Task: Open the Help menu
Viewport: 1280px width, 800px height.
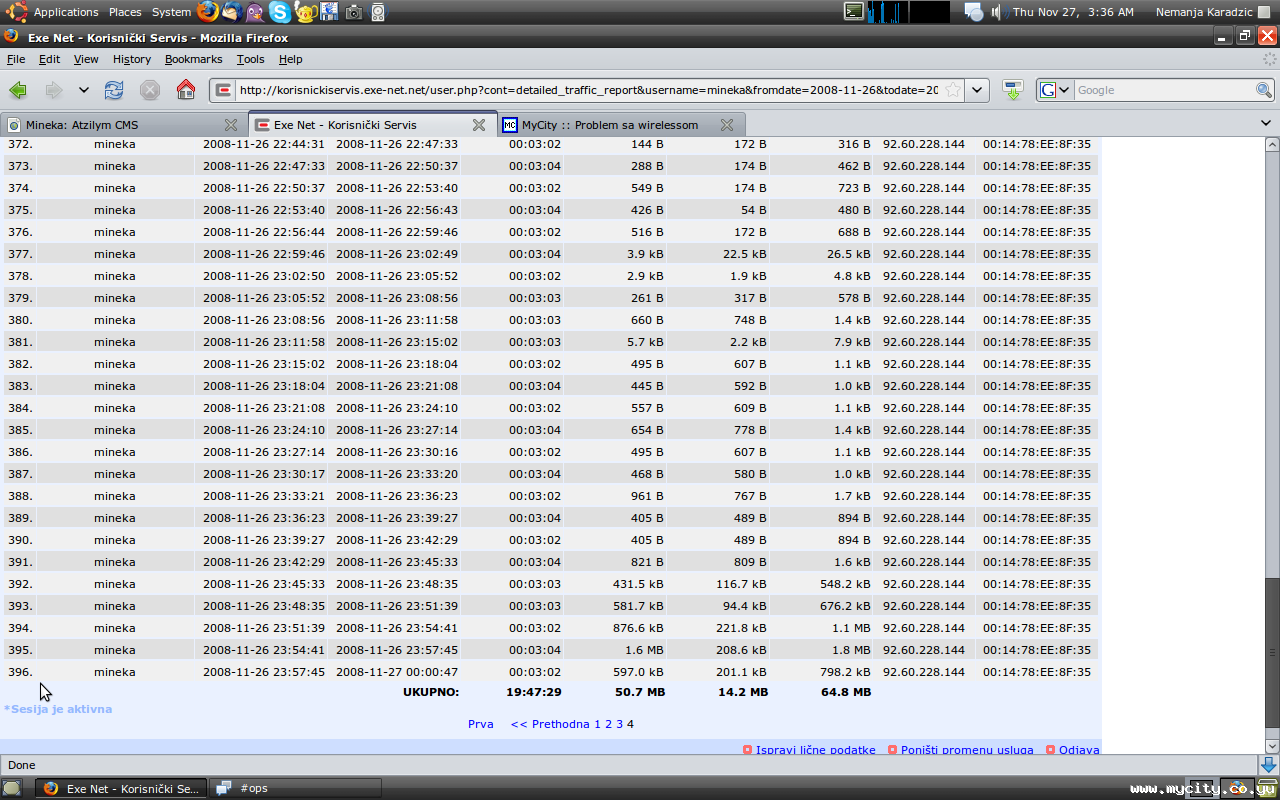Action: [290, 59]
